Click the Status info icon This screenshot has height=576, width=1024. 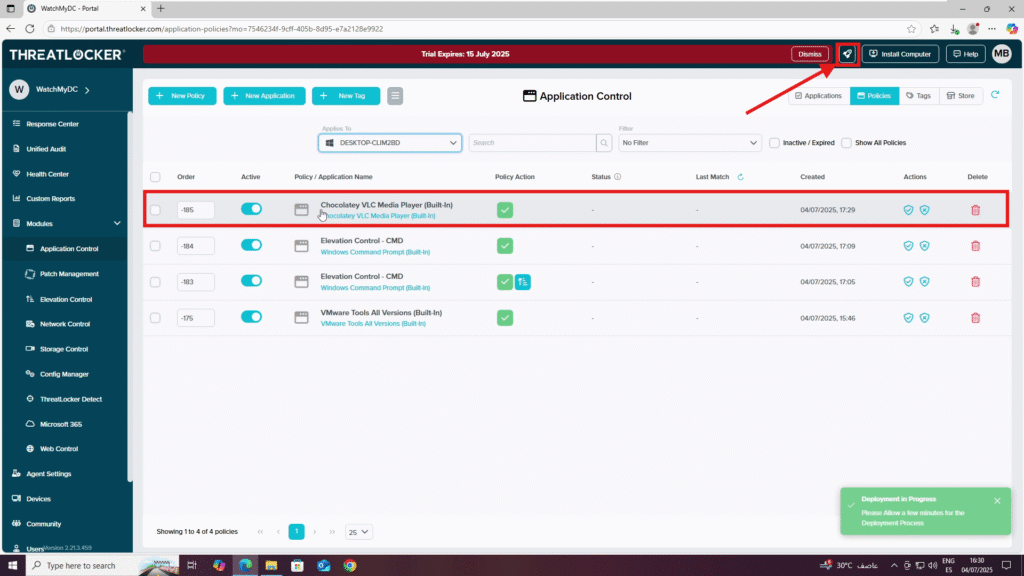point(617,177)
